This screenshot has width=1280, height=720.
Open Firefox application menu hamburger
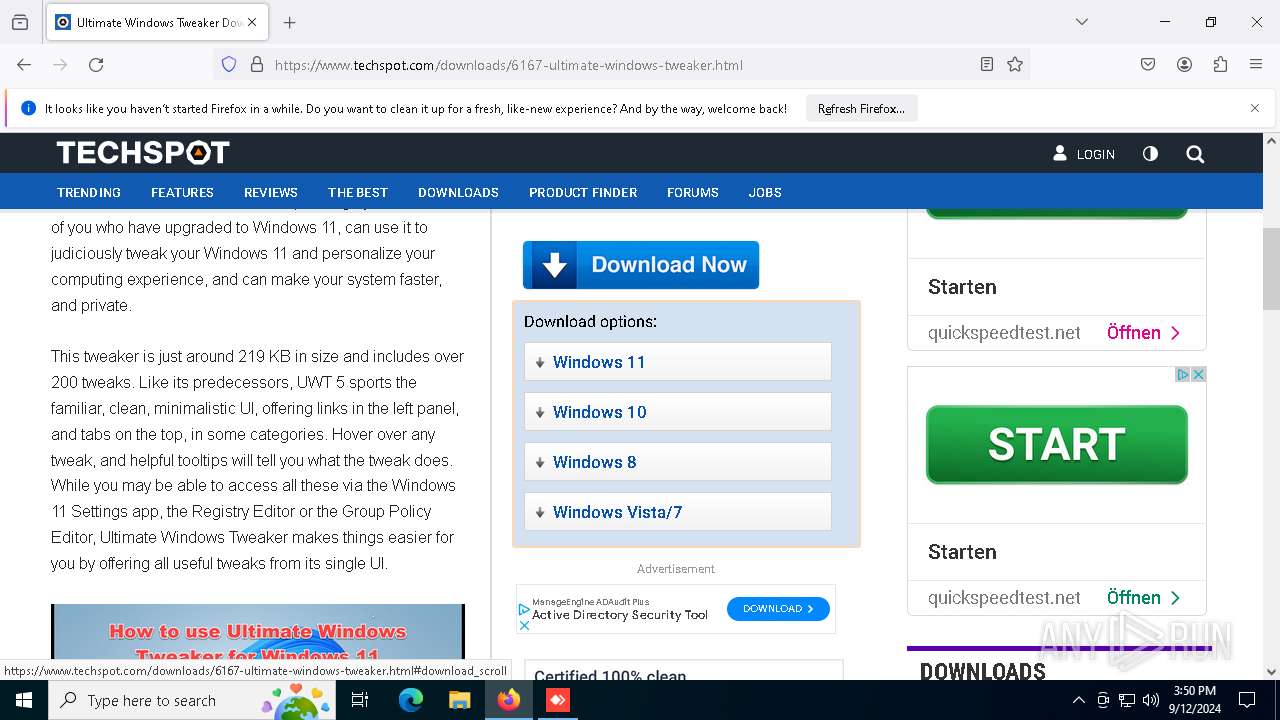coord(1256,65)
